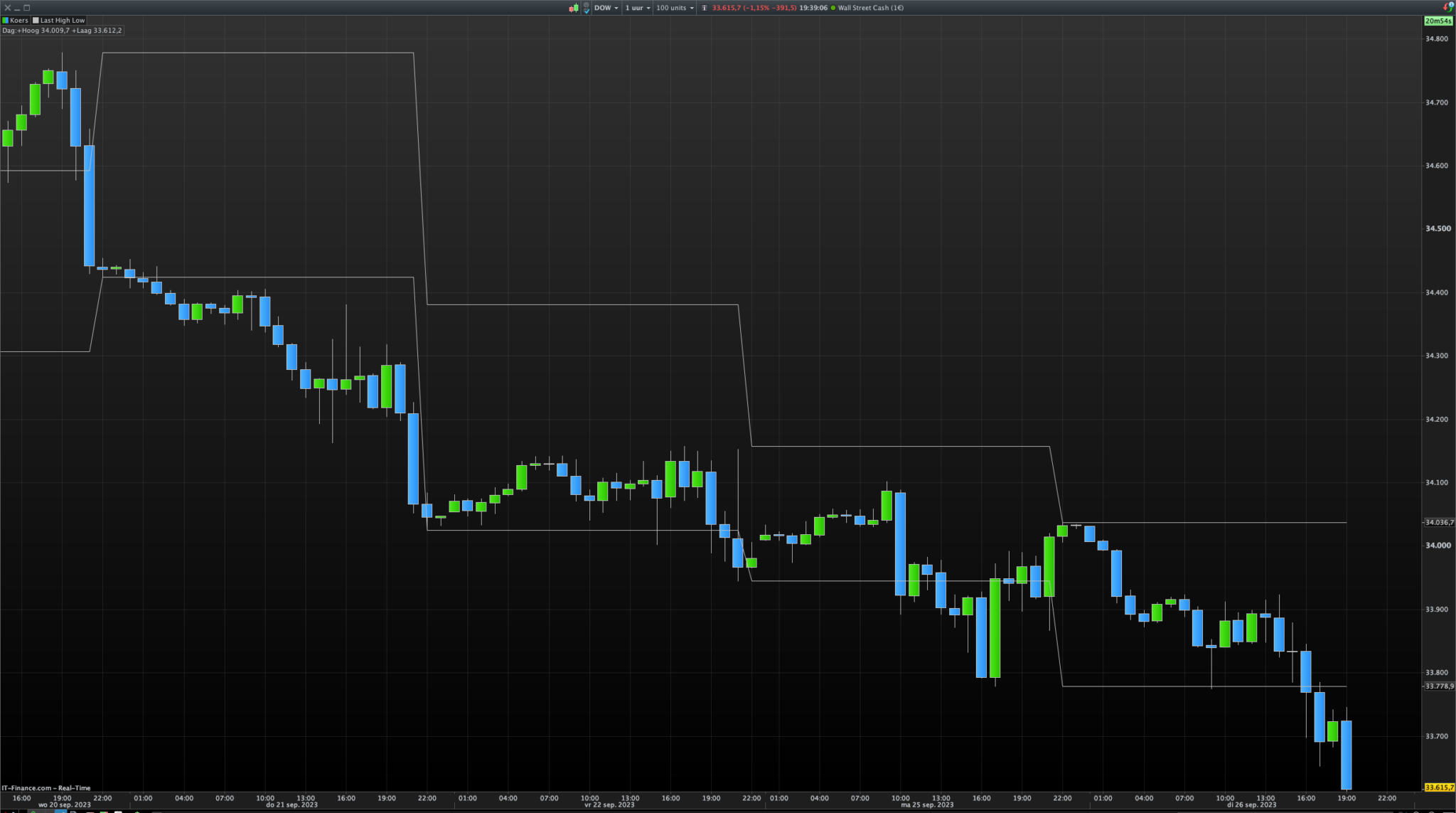
Task: Click the white Last High Low swatch
Action: [x=36, y=21]
